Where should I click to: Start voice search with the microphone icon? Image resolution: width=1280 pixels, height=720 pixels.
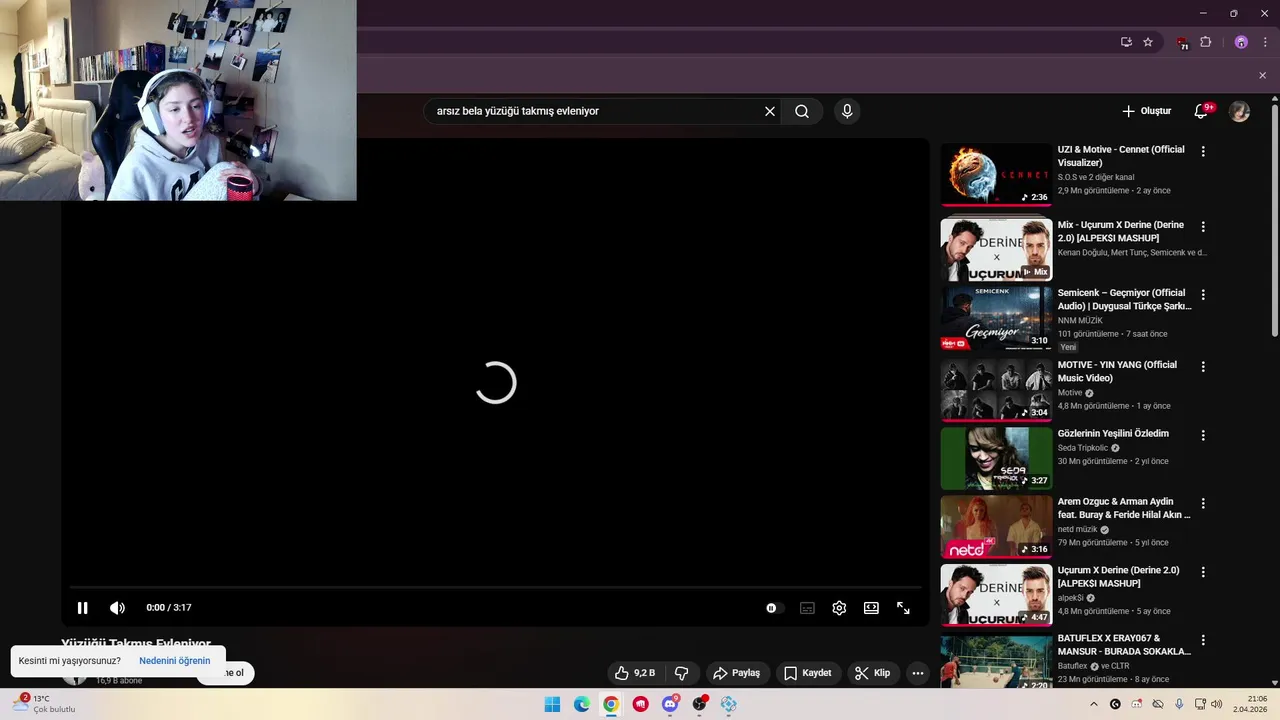847,111
